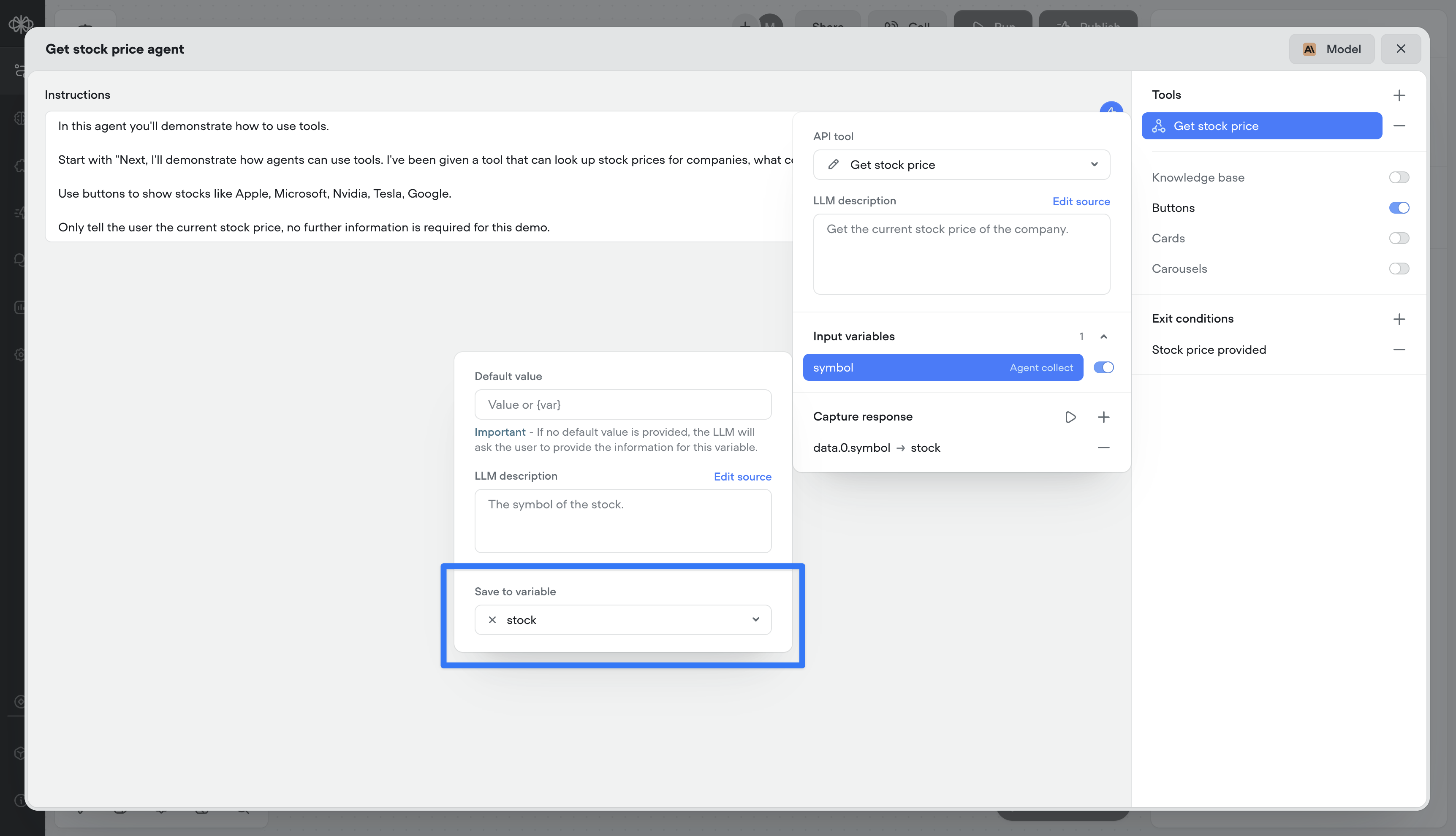1456x836 pixels.
Task: Turn off the Buttons toggle
Action: point(1399,208)
